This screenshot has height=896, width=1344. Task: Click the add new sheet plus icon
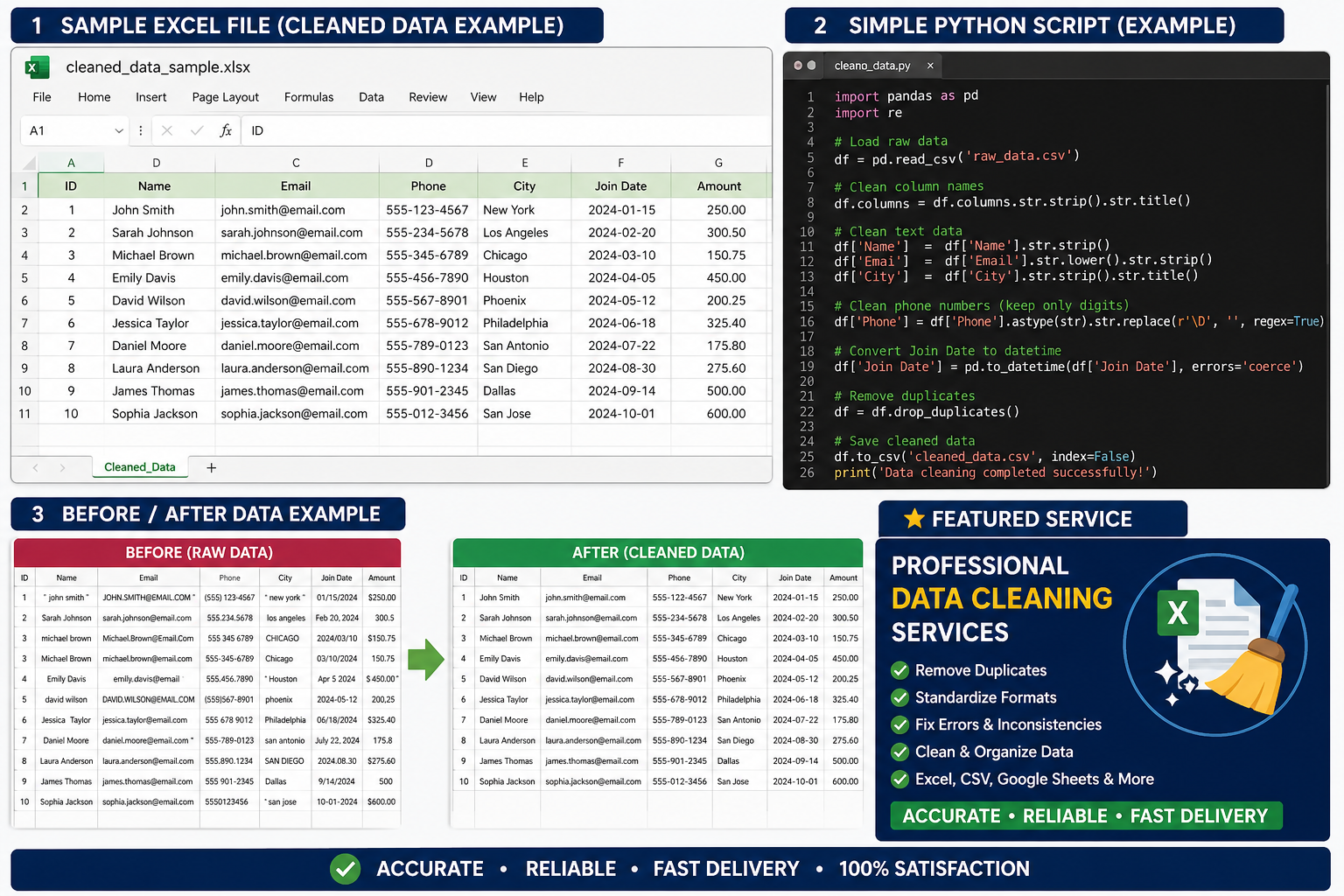211,468
